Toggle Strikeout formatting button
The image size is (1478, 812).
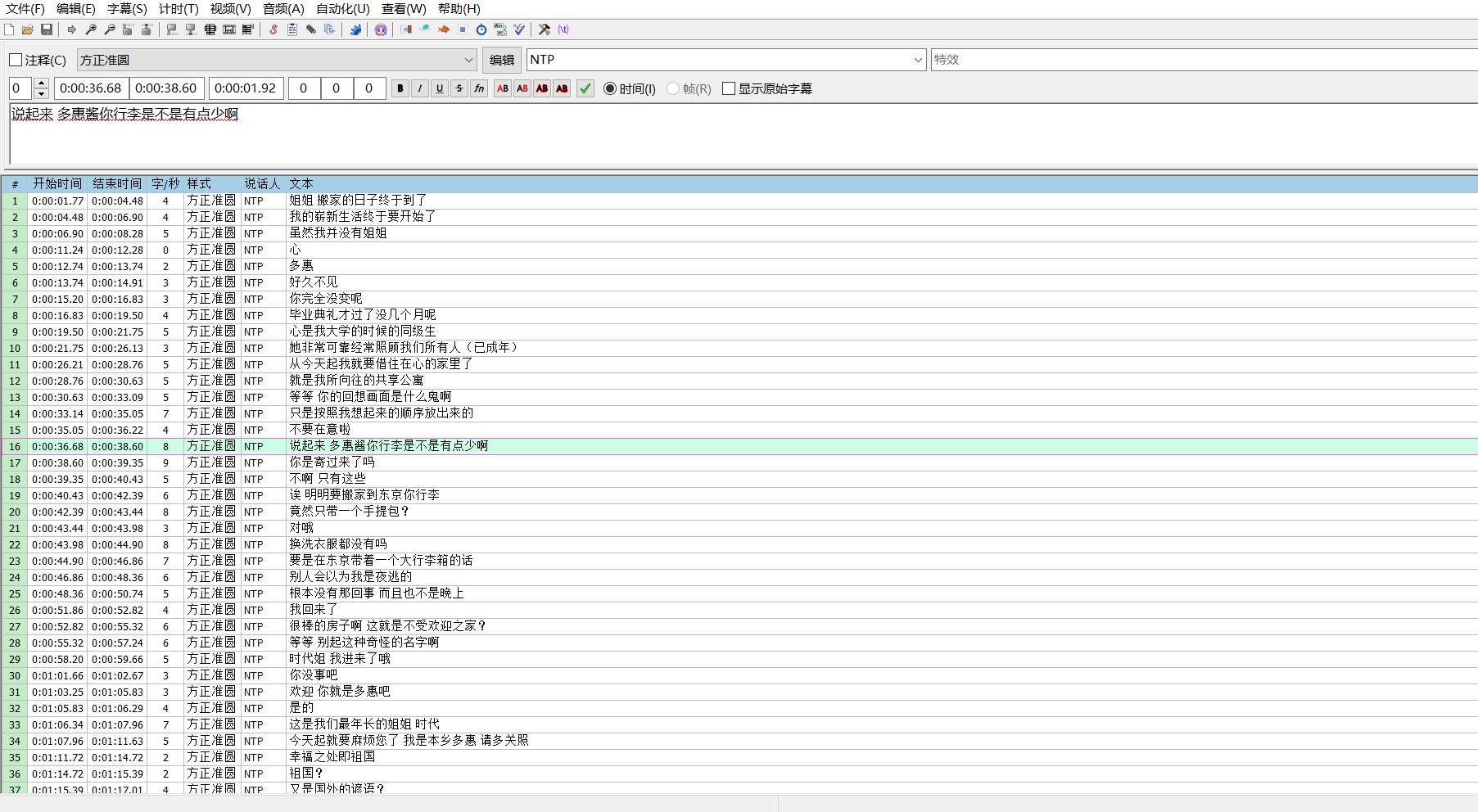pos(459,88)
